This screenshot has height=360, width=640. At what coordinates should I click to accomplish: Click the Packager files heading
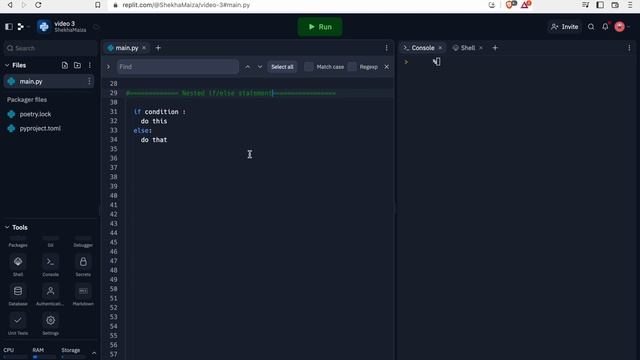[27, 100]
